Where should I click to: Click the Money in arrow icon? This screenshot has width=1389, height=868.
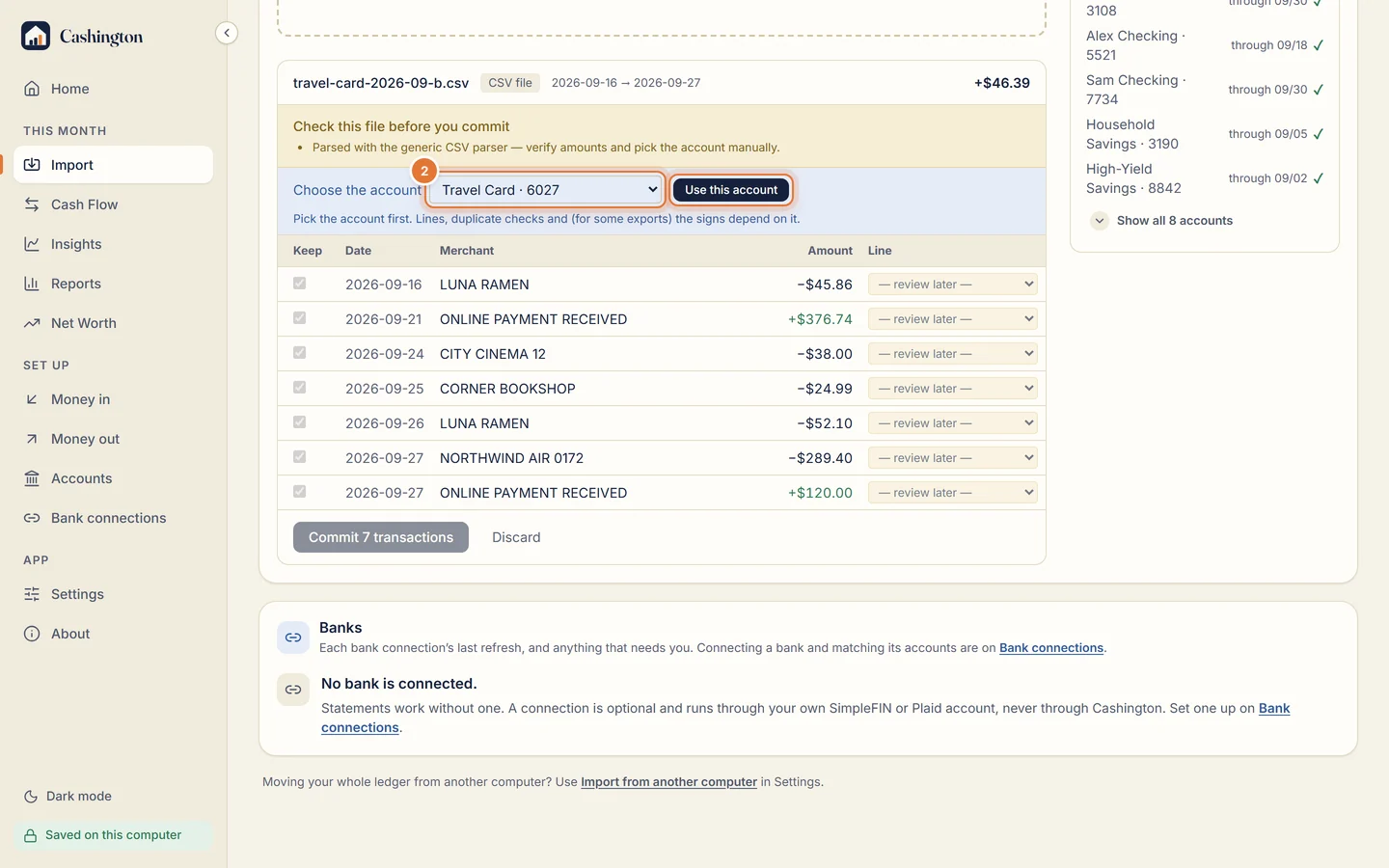coord(32,399)
